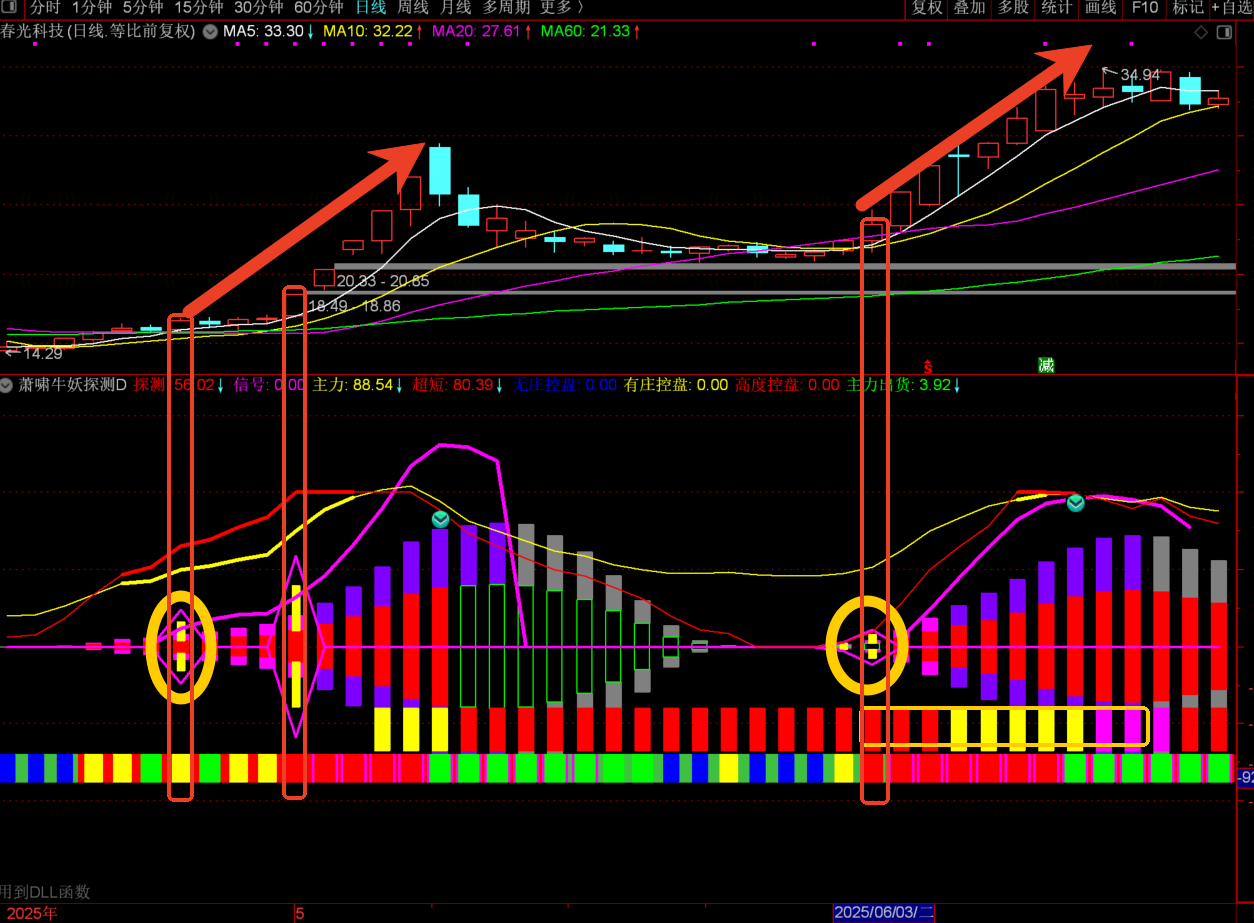This screenshot has height=923, width=1254.
Task: Toggle the 多股 multi-stock view
Action: coord(1013,8)
